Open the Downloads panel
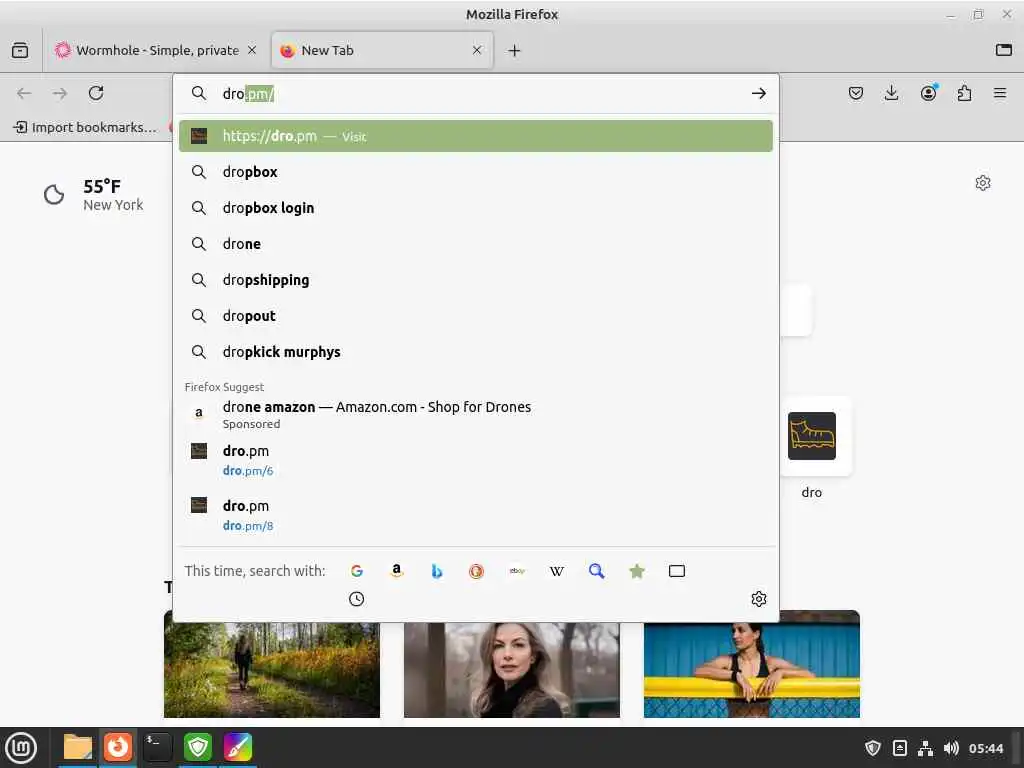 891,93
